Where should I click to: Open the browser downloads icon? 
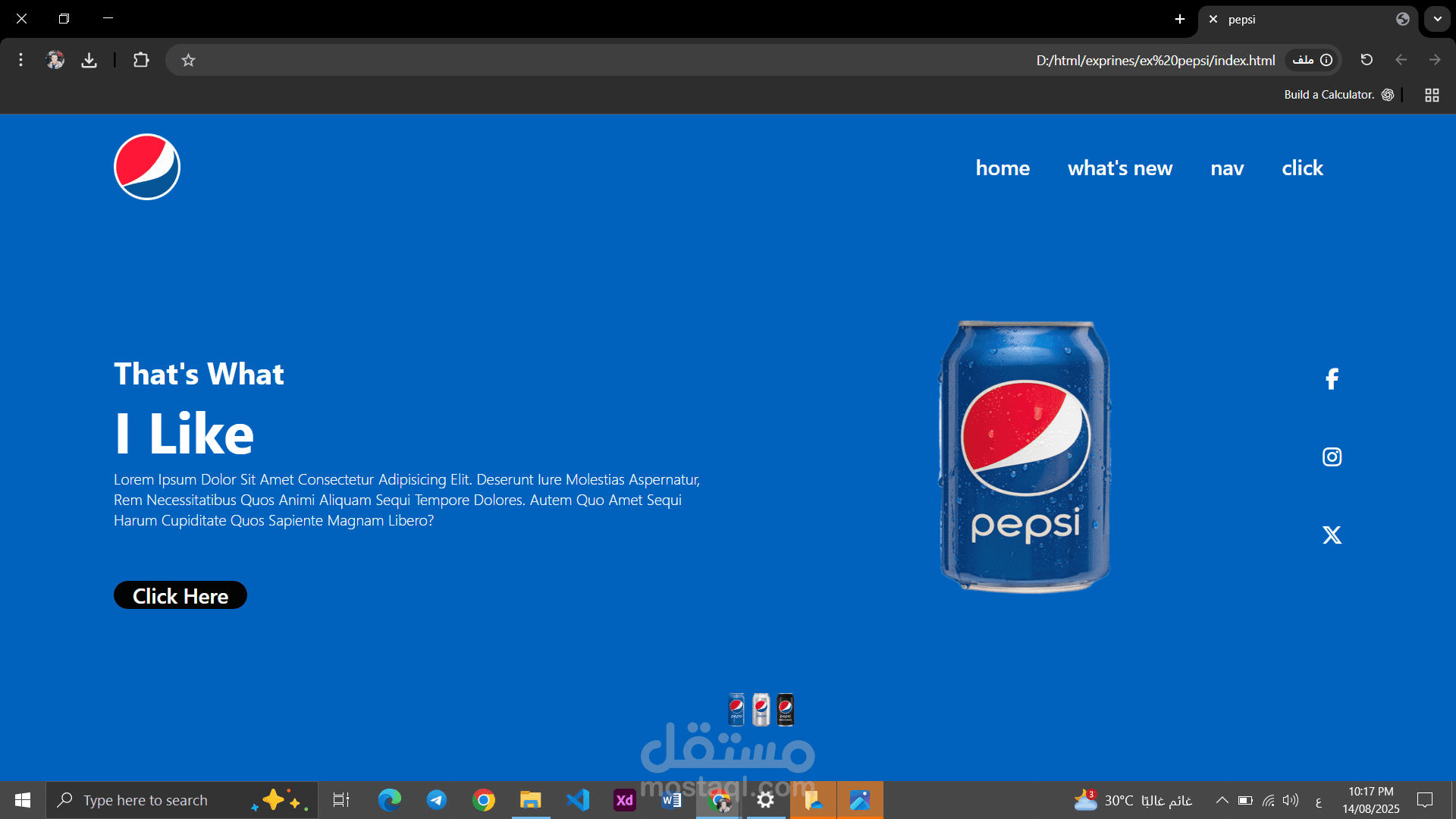point(89,60)
